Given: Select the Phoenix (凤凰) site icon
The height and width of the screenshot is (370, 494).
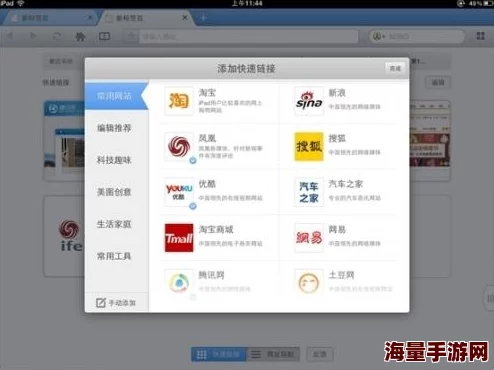Looking at the screenshot, I should tap(179, 146).
